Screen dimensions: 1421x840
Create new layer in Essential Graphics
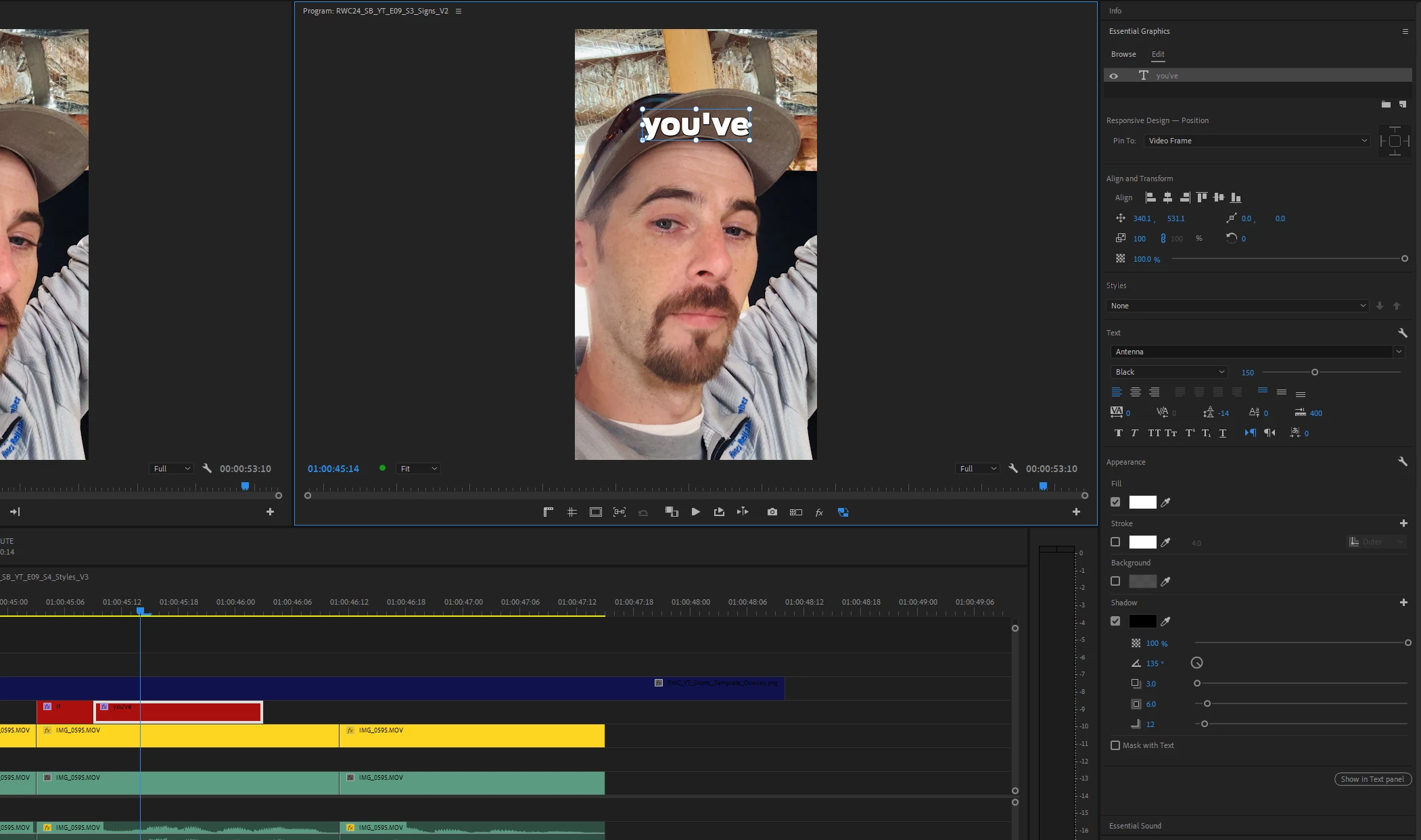(1403, 104)
